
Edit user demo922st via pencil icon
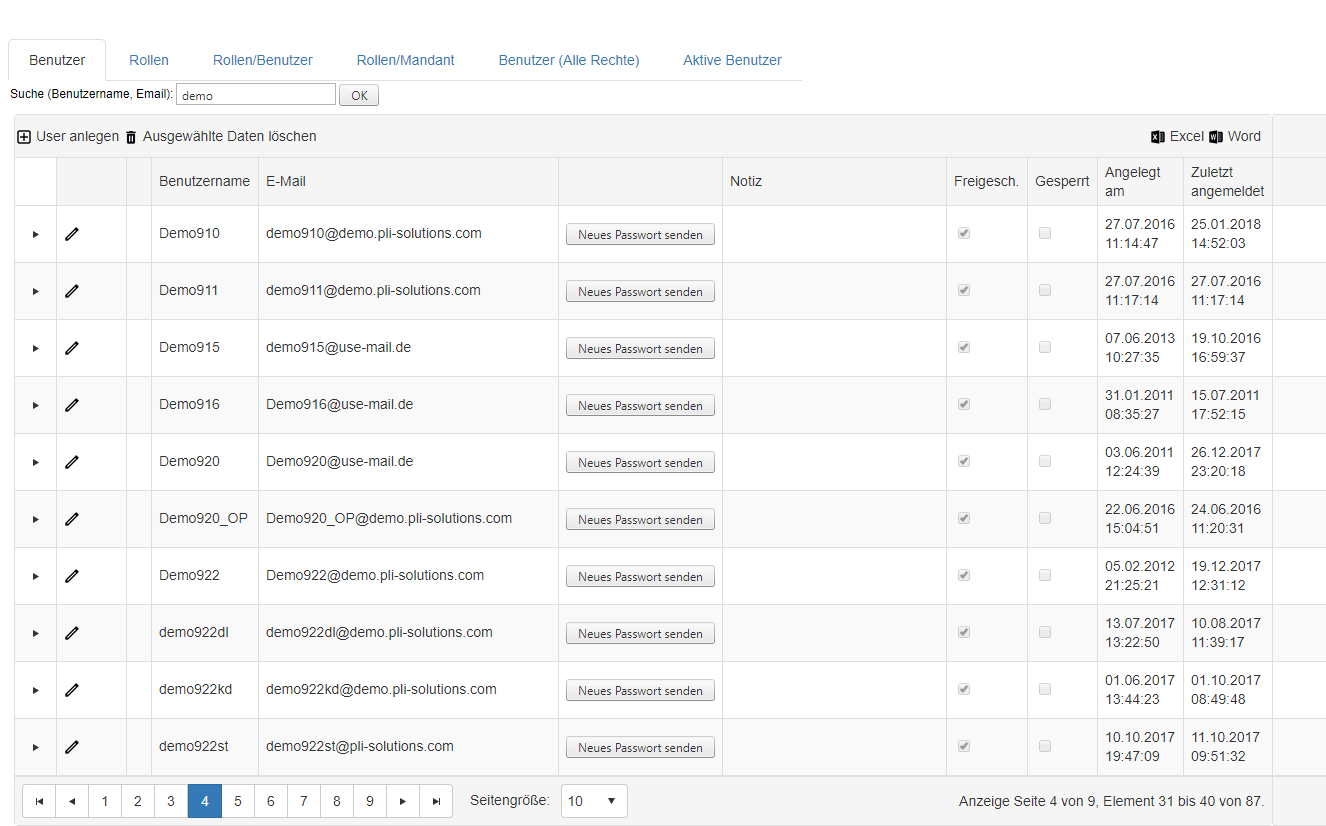coord(71,747)
